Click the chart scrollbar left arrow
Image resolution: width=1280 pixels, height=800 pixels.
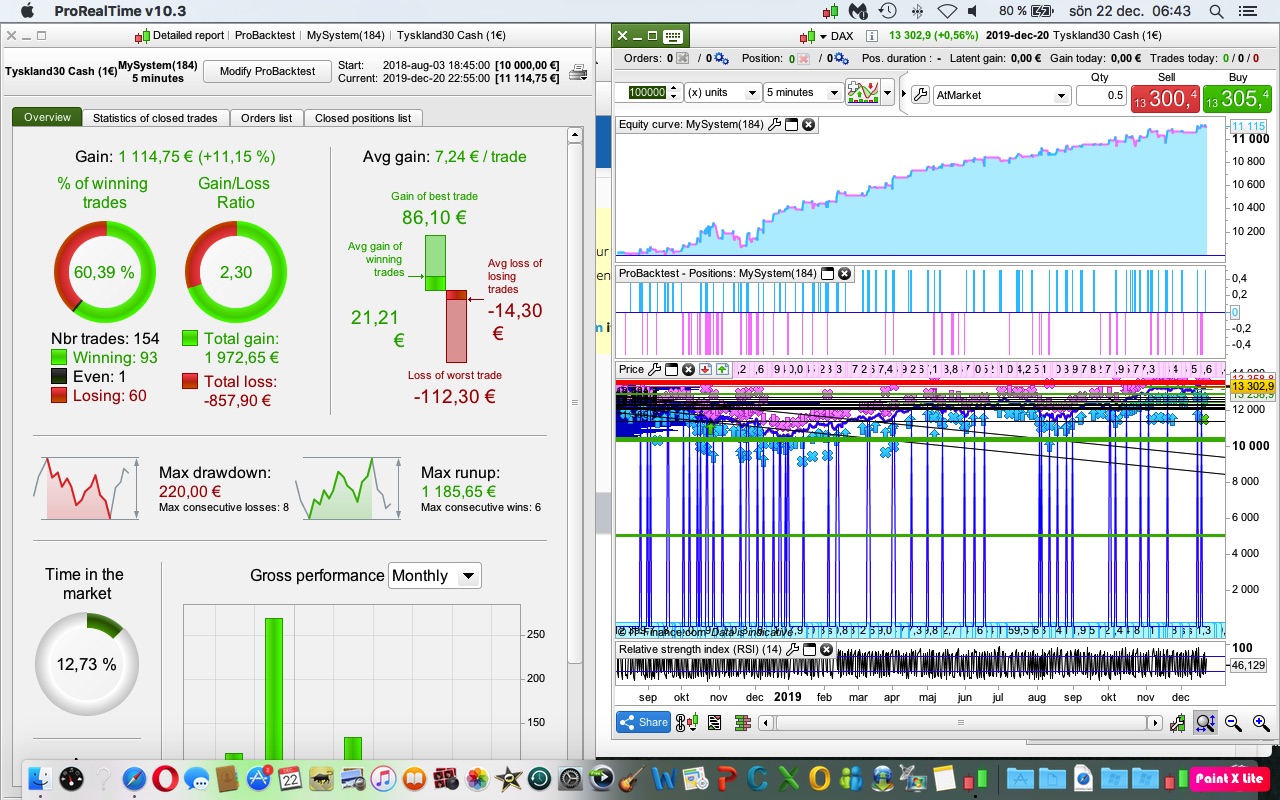pyautogui.click(x=764, y=723)
